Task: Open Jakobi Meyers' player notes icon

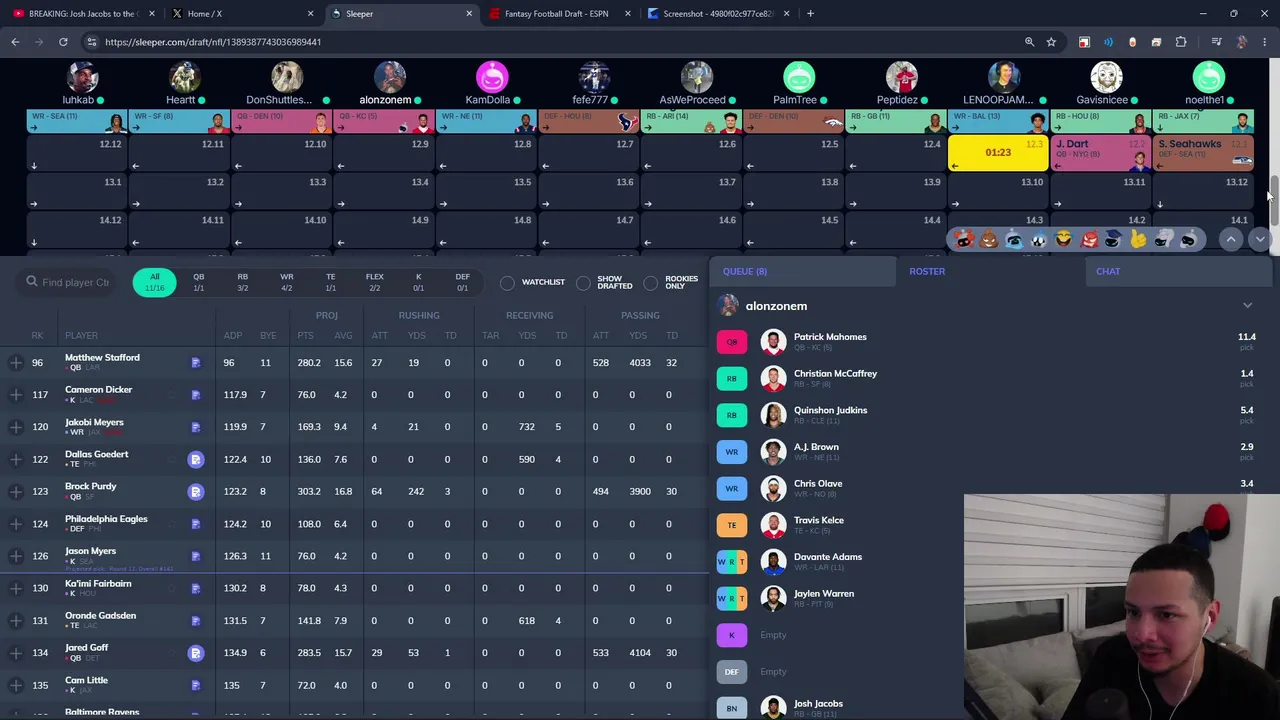Action: click(x=196, y=427)
